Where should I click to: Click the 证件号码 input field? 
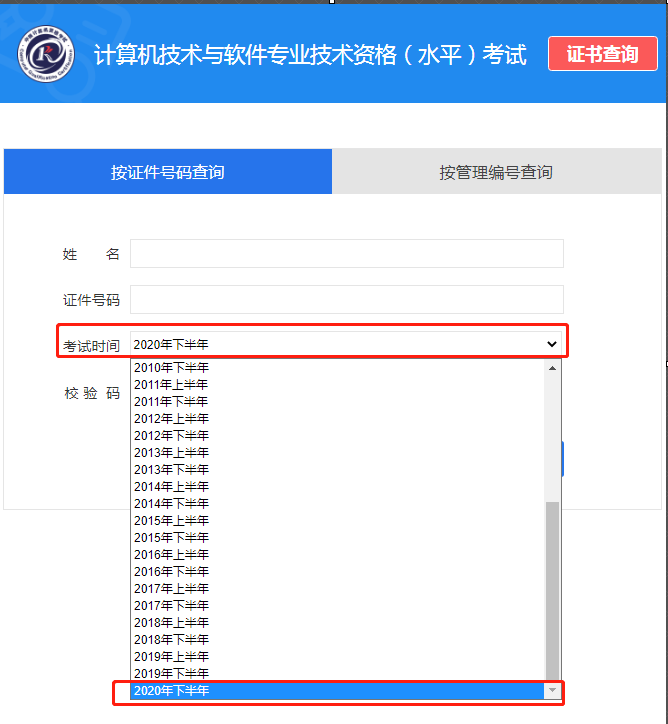[x=346, y=300]
